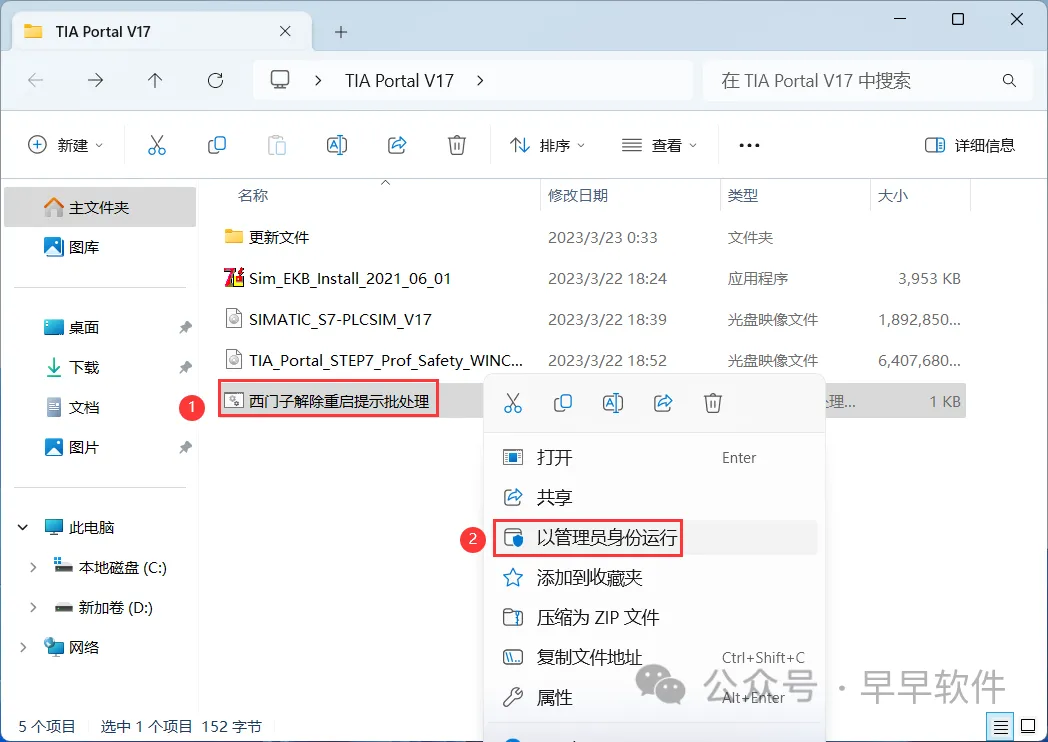Go up one folder level

pos(155,81)
